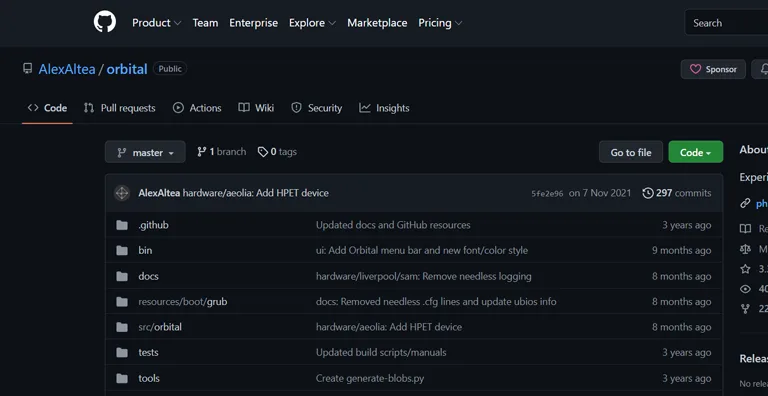This screenshot has height=396, width=768.
Task: Open the tests folder
Action: pyautogui.click(x=148, y=353)
